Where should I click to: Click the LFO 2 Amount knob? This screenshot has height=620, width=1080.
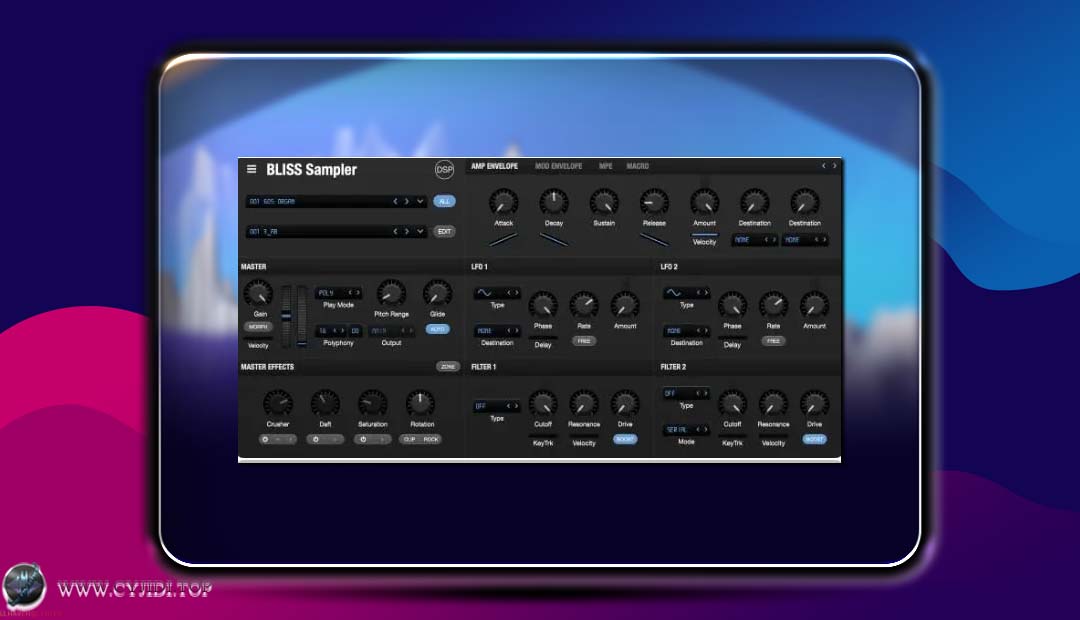[814, 305]
